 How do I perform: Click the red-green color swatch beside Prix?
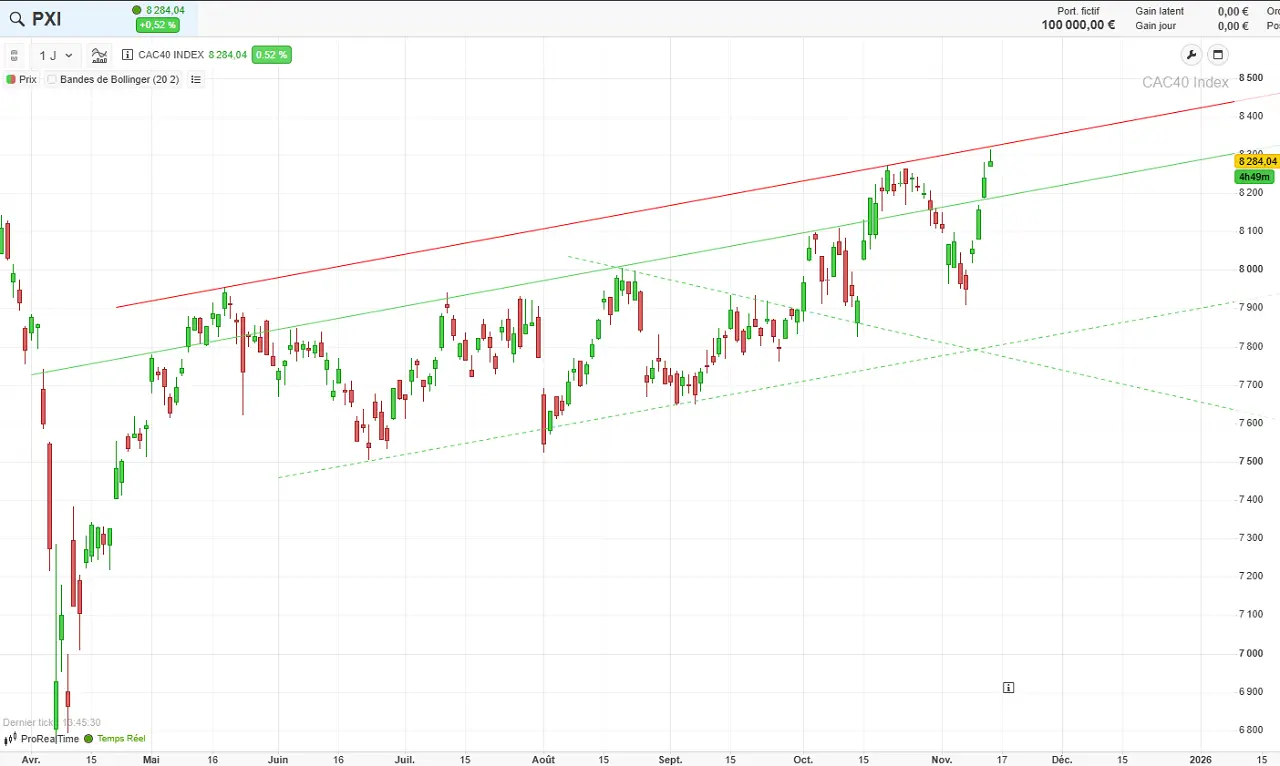point(9,79)
